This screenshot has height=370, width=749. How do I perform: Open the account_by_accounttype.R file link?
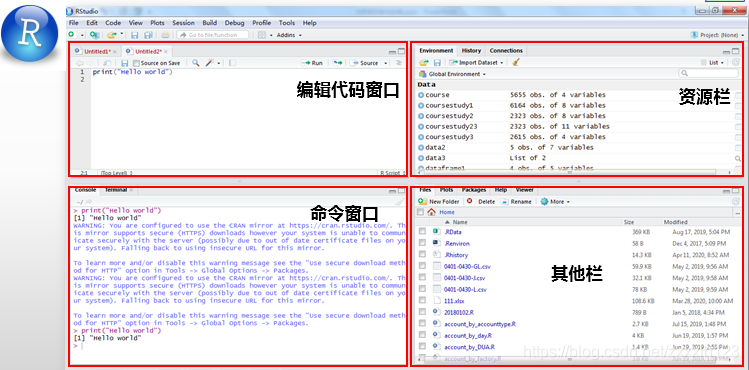[x=480, y=324]
